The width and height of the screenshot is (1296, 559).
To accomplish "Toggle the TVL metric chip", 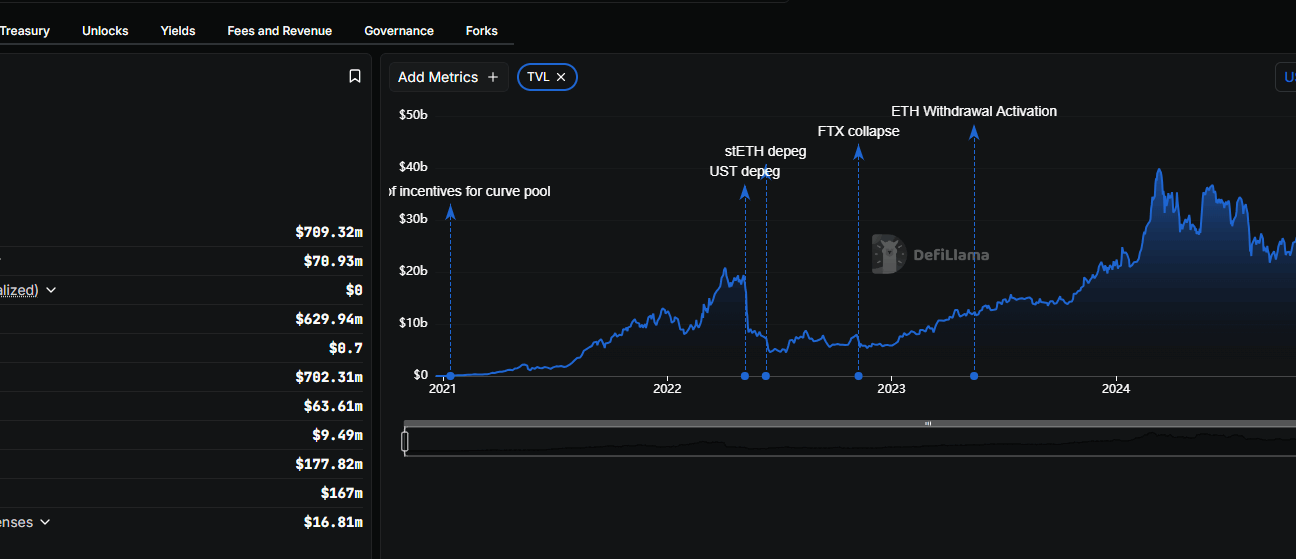I will (547, 77).
